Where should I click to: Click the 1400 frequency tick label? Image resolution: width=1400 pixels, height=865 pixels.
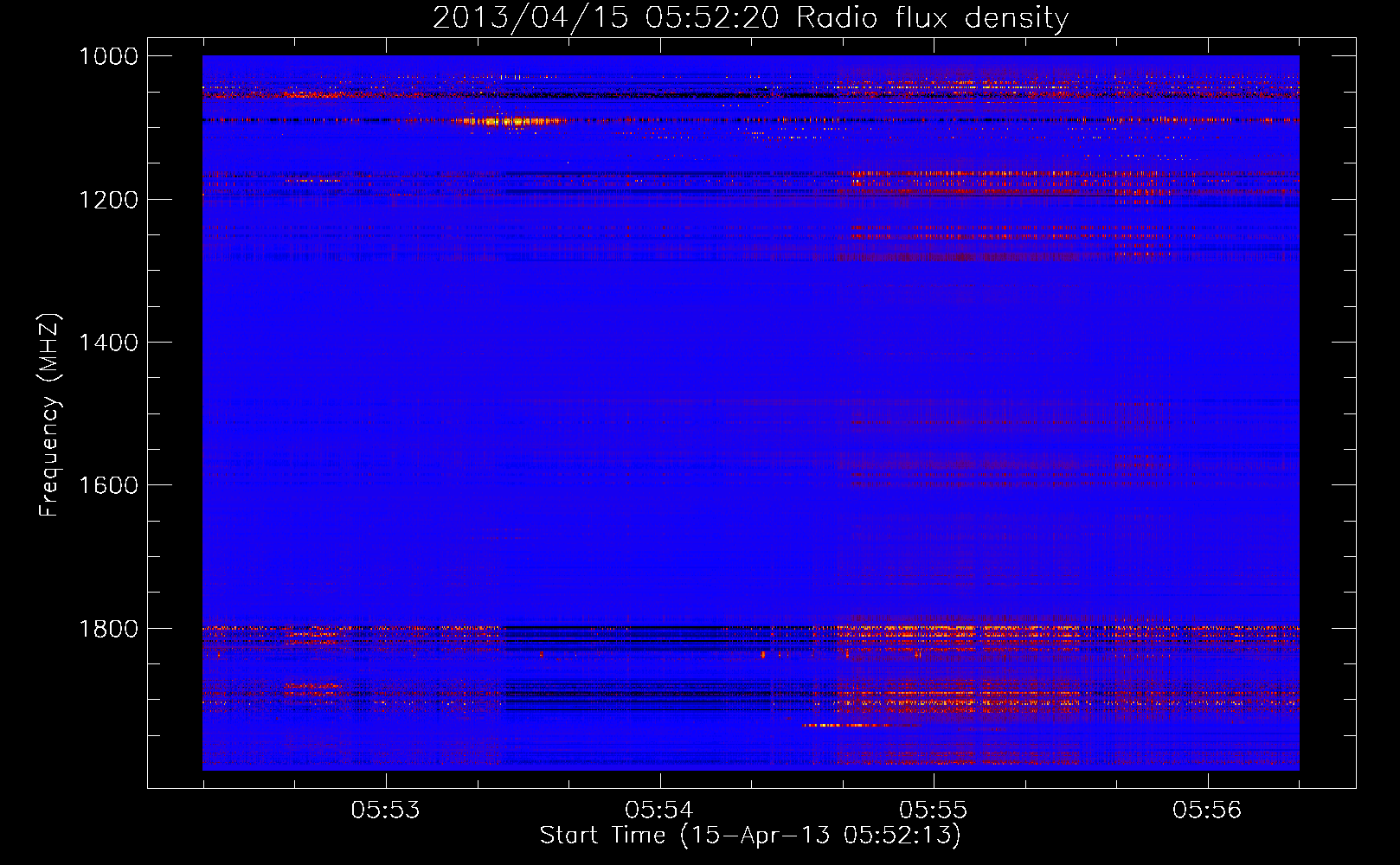coord(108,343)
